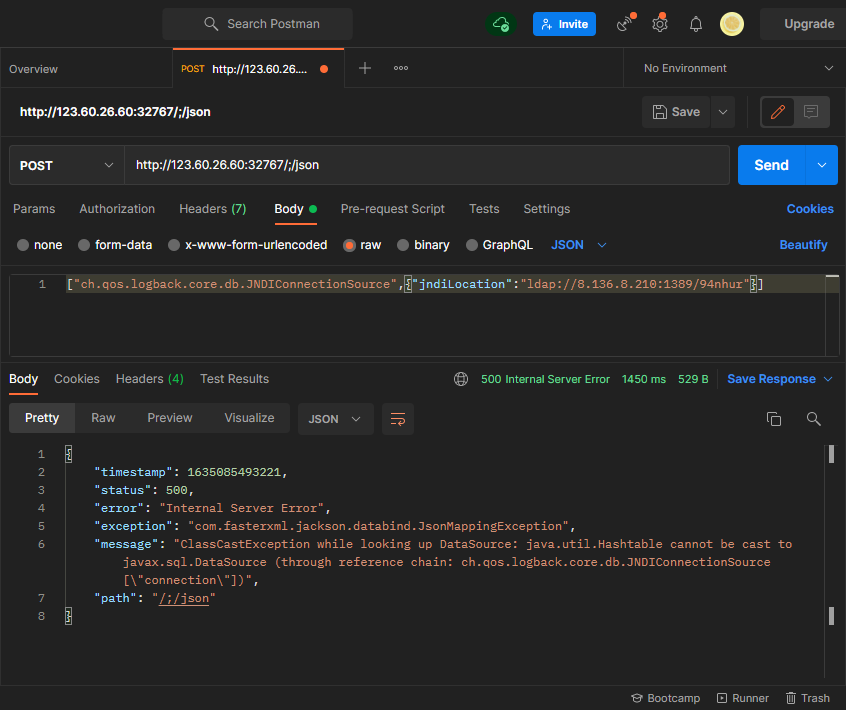Open the No Environment selector

pyautogui.click(x=737, y=68)
